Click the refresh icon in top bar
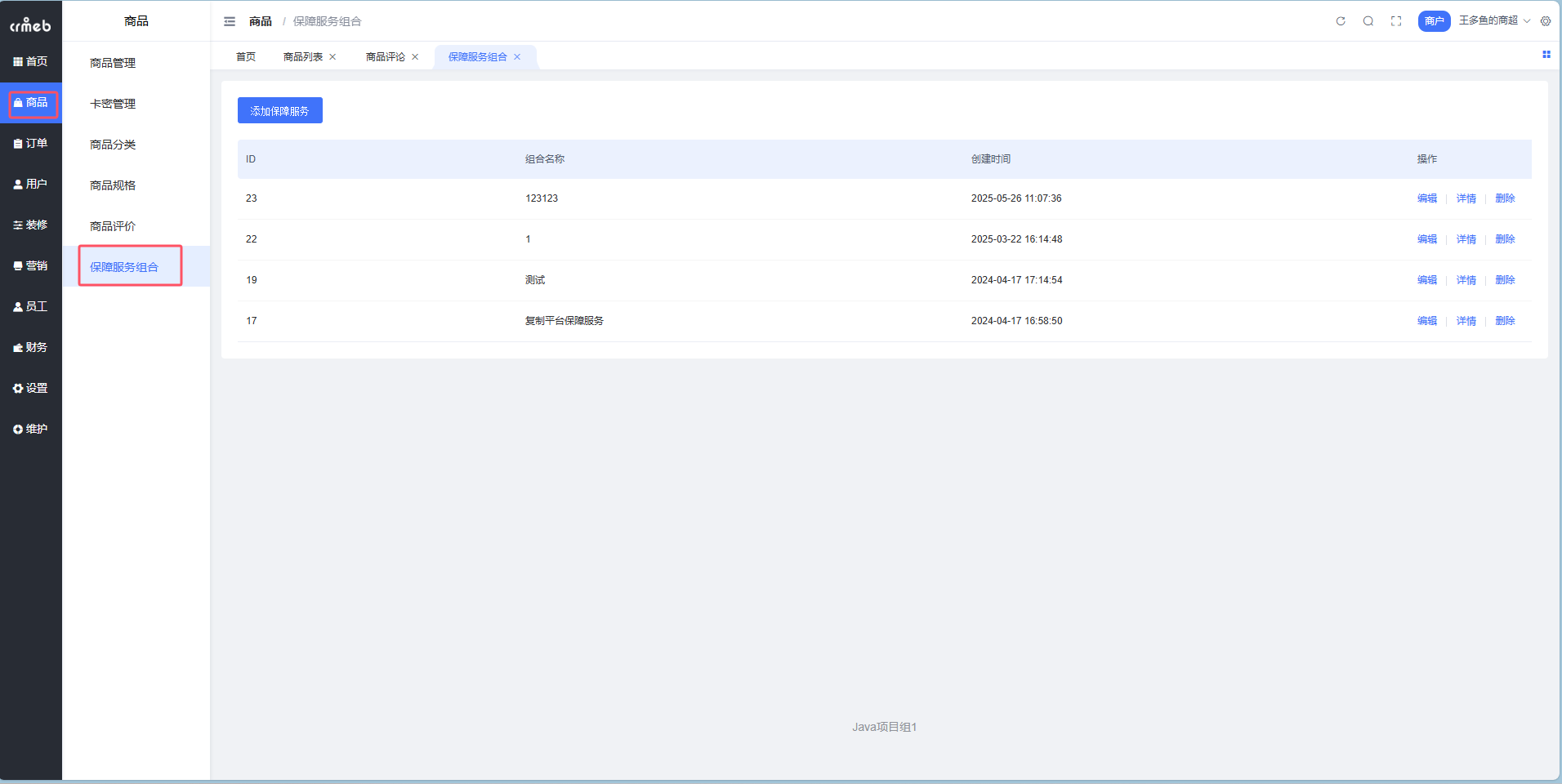 pos(1341,21)
